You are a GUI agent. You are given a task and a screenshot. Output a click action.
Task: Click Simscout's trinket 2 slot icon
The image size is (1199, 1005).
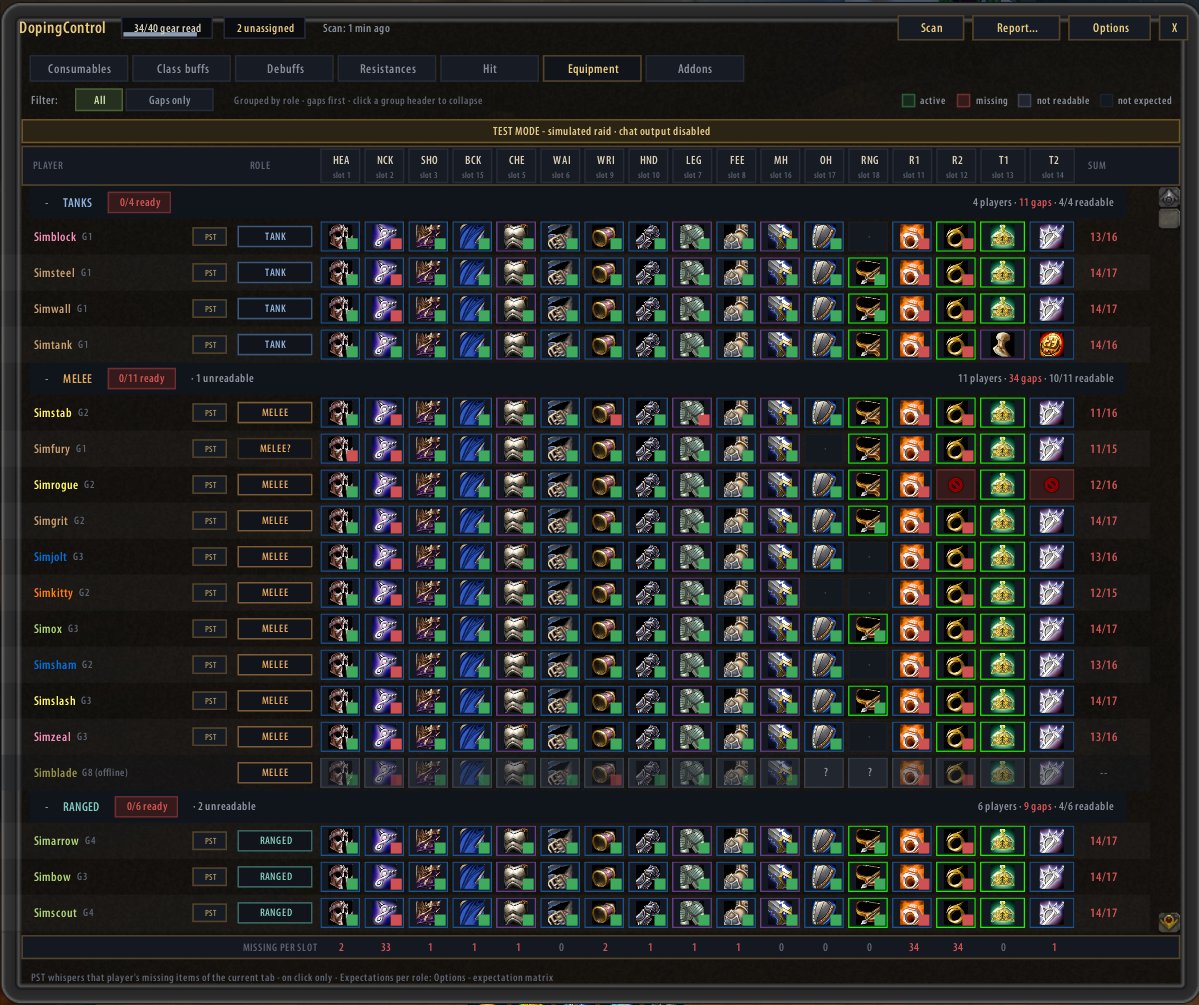tap(1052, 912)
